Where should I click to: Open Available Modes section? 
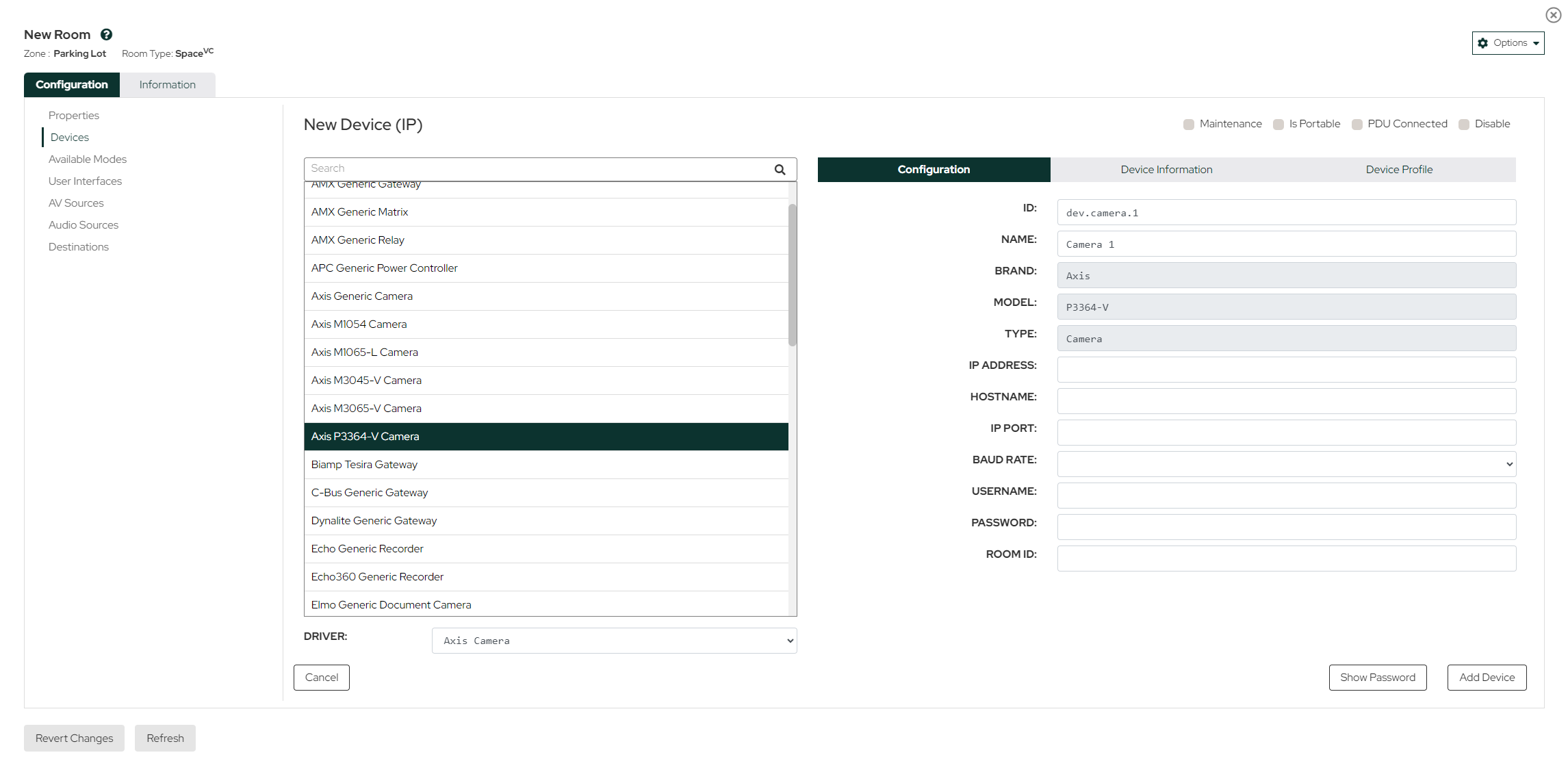(x=88, y=159)
